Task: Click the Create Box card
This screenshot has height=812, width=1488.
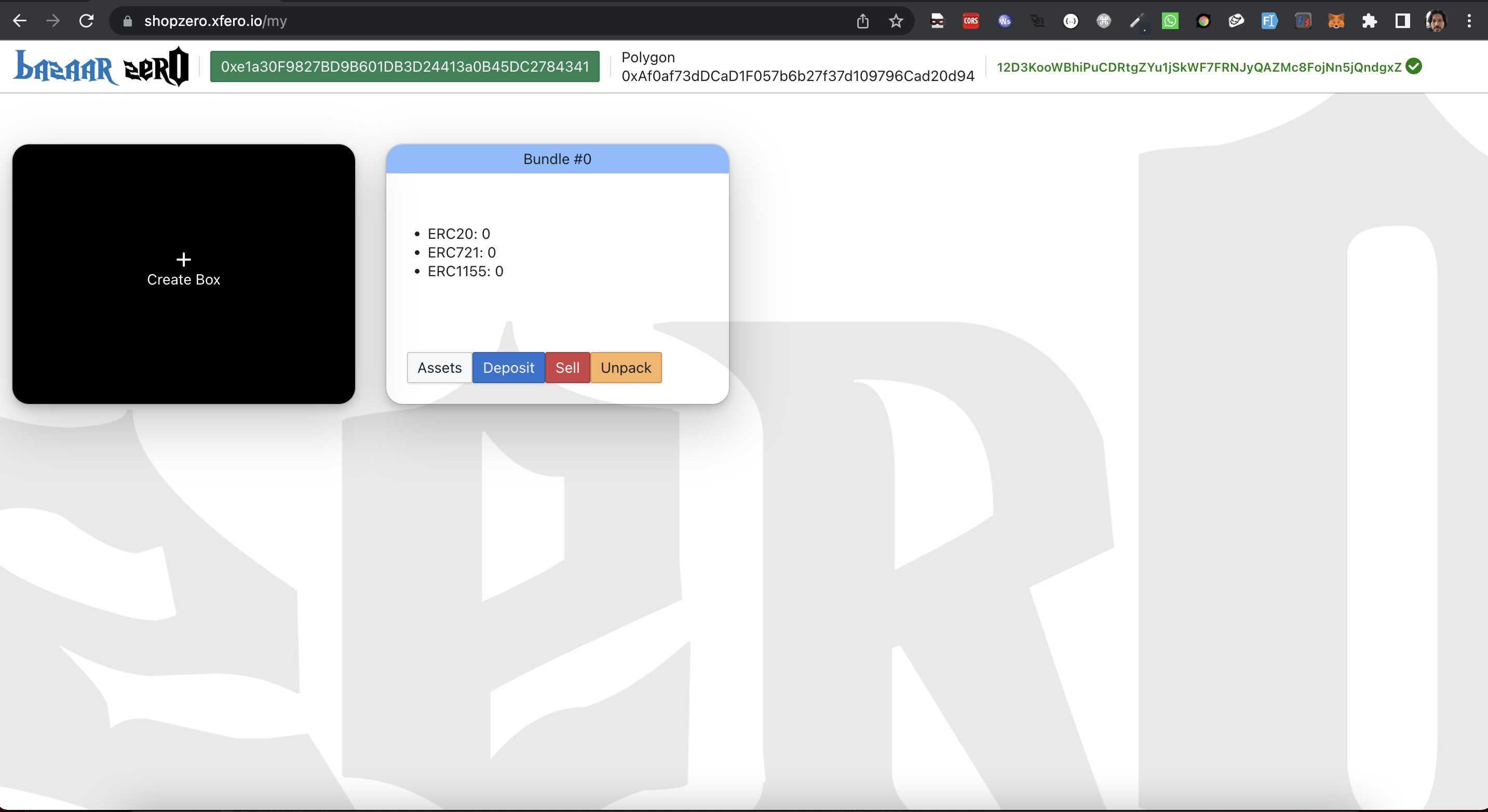Action: click(184, 274)
